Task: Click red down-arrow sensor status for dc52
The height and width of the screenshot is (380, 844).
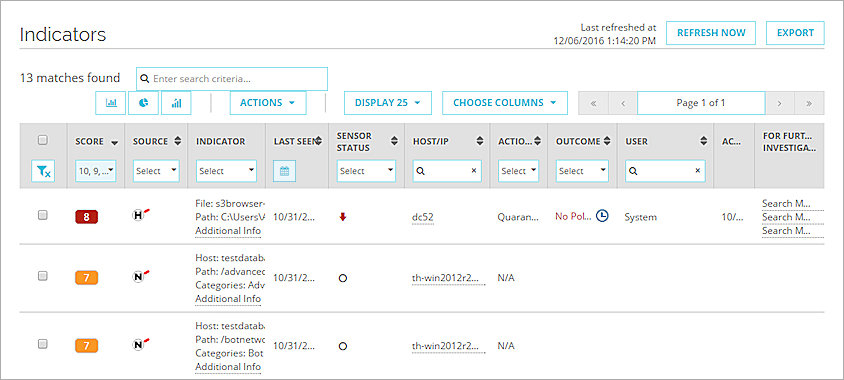Action: coord(342,217)
